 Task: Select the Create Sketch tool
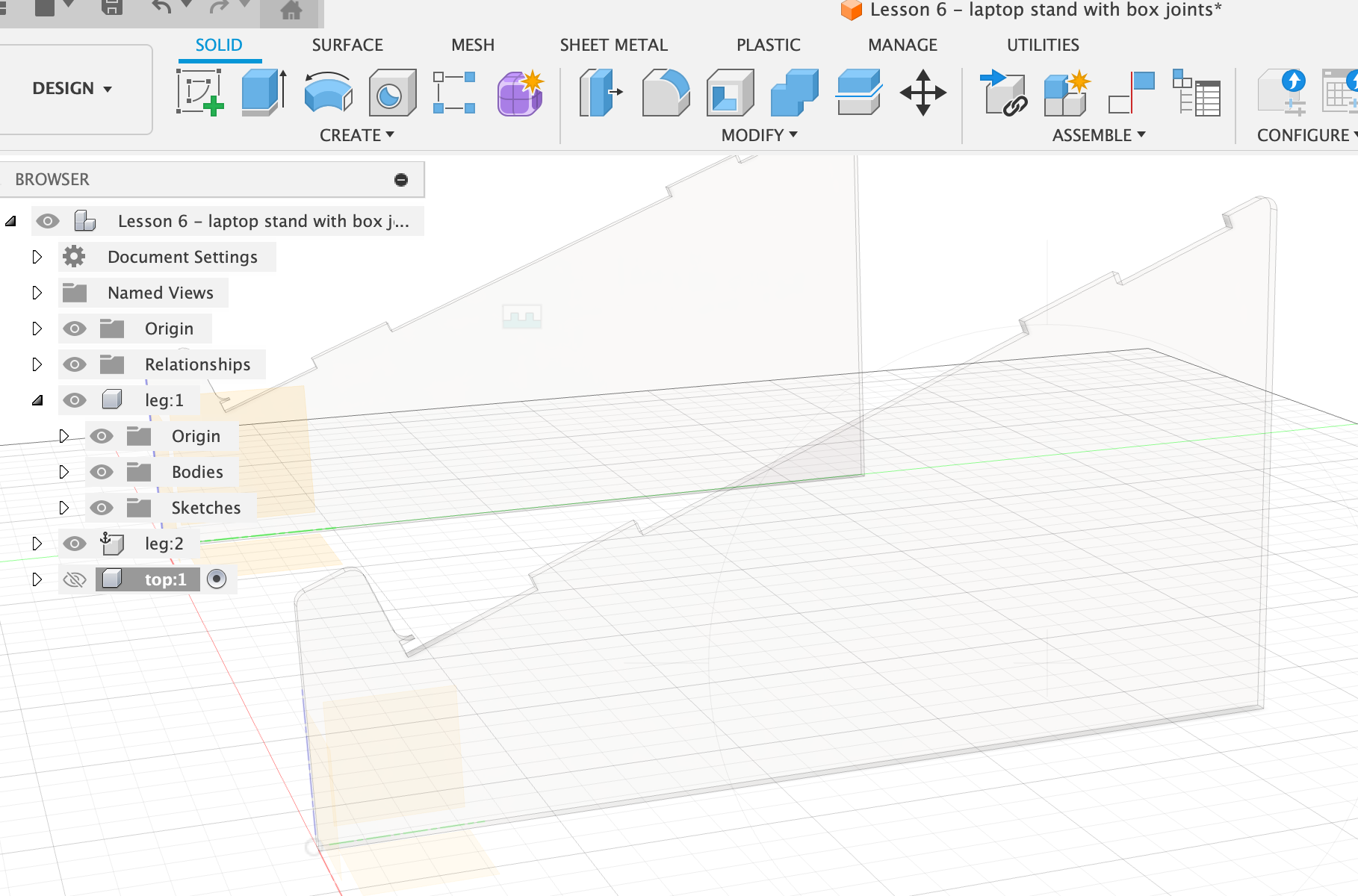[x=199, y=93]
